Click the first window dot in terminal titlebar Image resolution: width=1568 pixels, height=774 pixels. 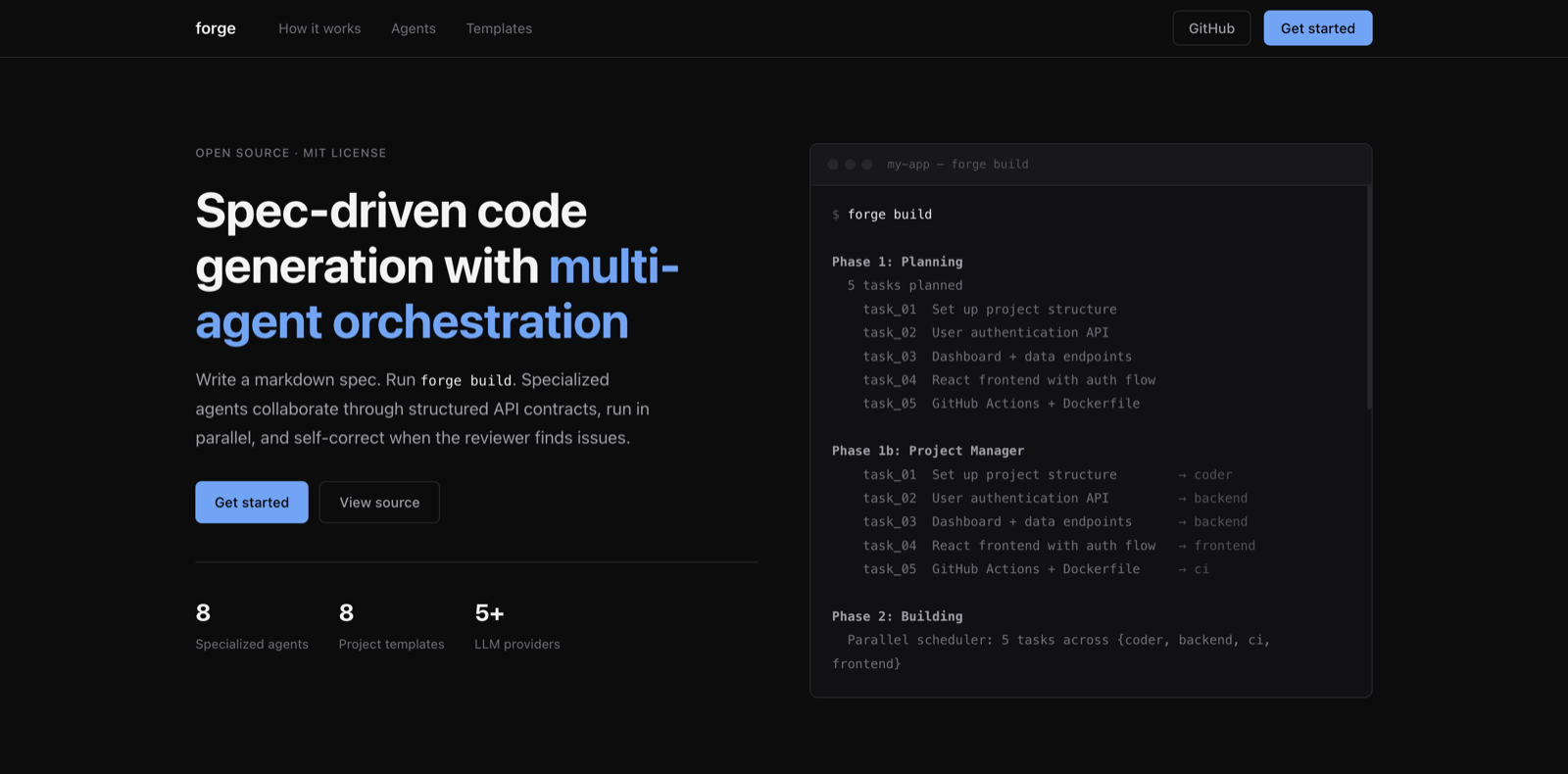click(833, 165)
